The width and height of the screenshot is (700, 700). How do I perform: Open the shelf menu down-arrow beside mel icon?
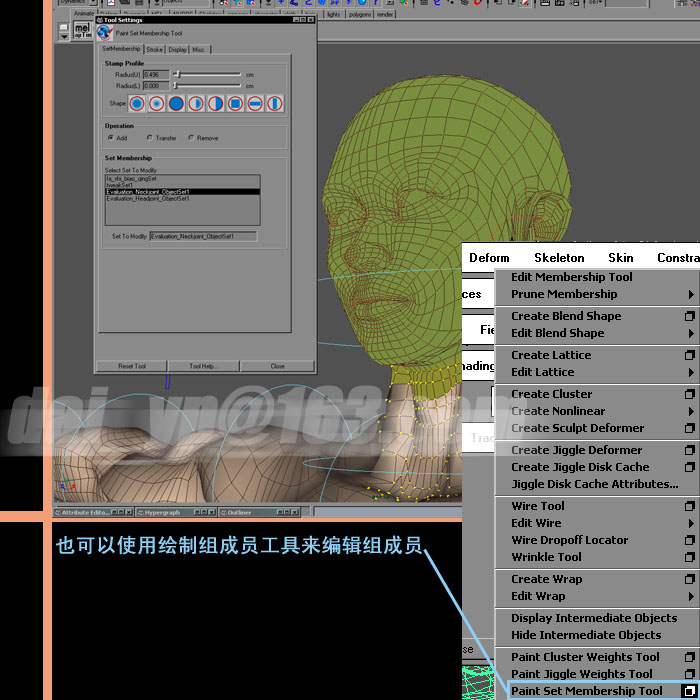(x=64, y=37)
